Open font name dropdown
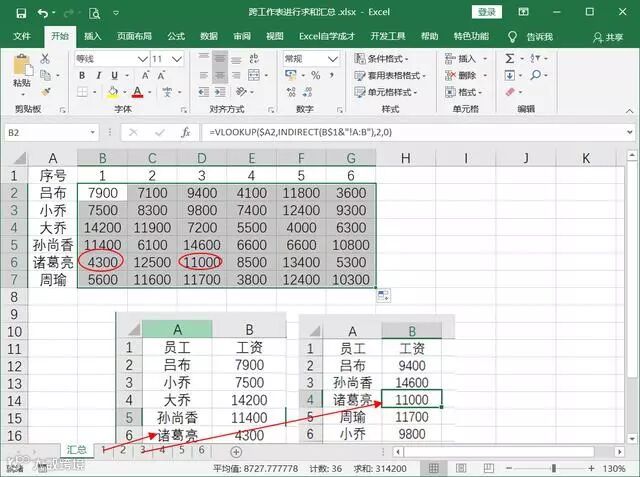 click(142, 59)
